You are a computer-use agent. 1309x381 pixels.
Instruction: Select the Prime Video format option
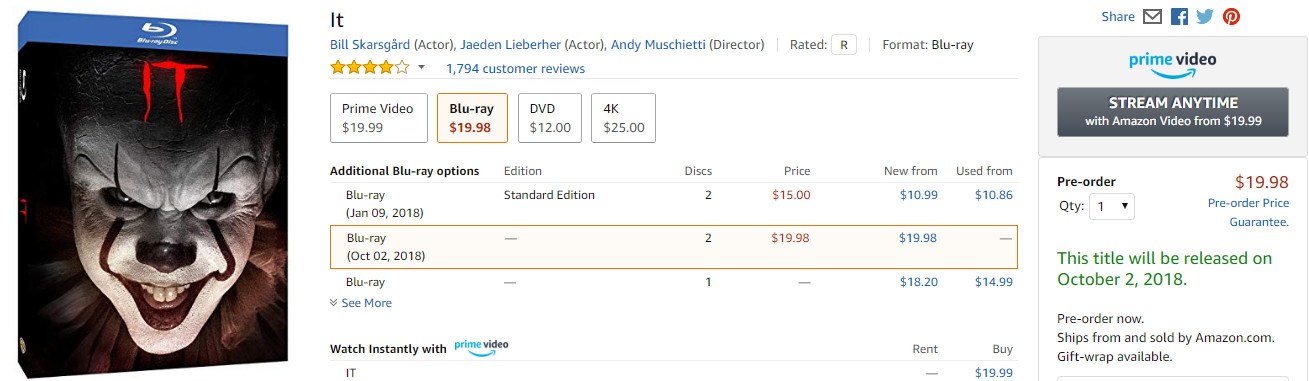tap(378, 118)
